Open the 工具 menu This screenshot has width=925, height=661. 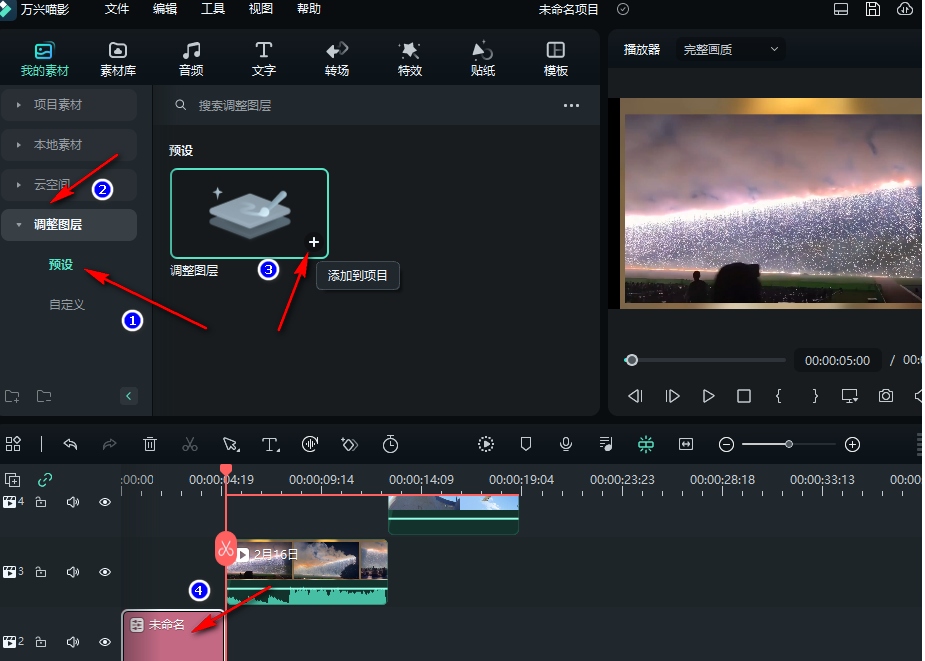pos(213,9)
